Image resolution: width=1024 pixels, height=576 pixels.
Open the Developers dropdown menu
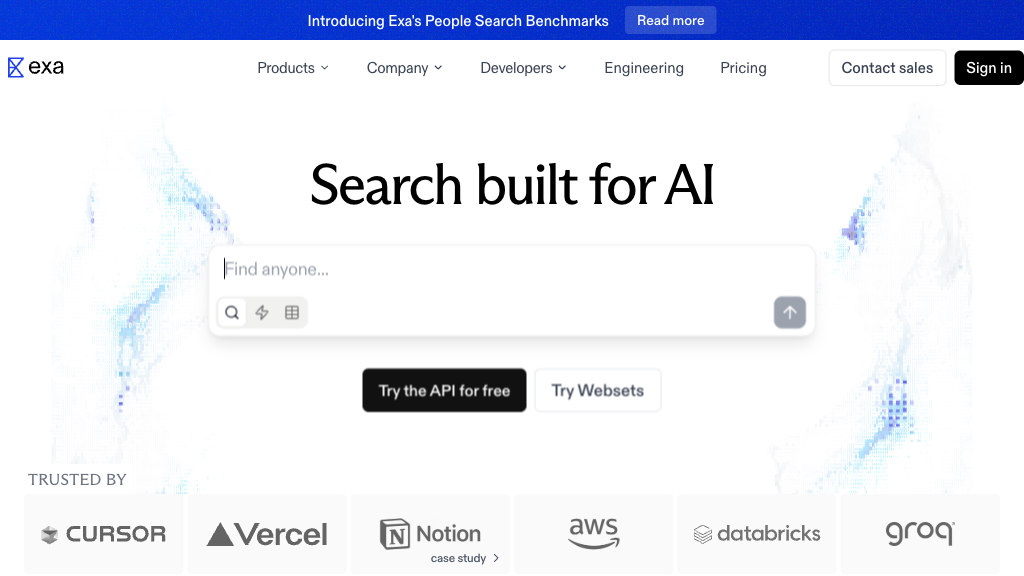523,68
